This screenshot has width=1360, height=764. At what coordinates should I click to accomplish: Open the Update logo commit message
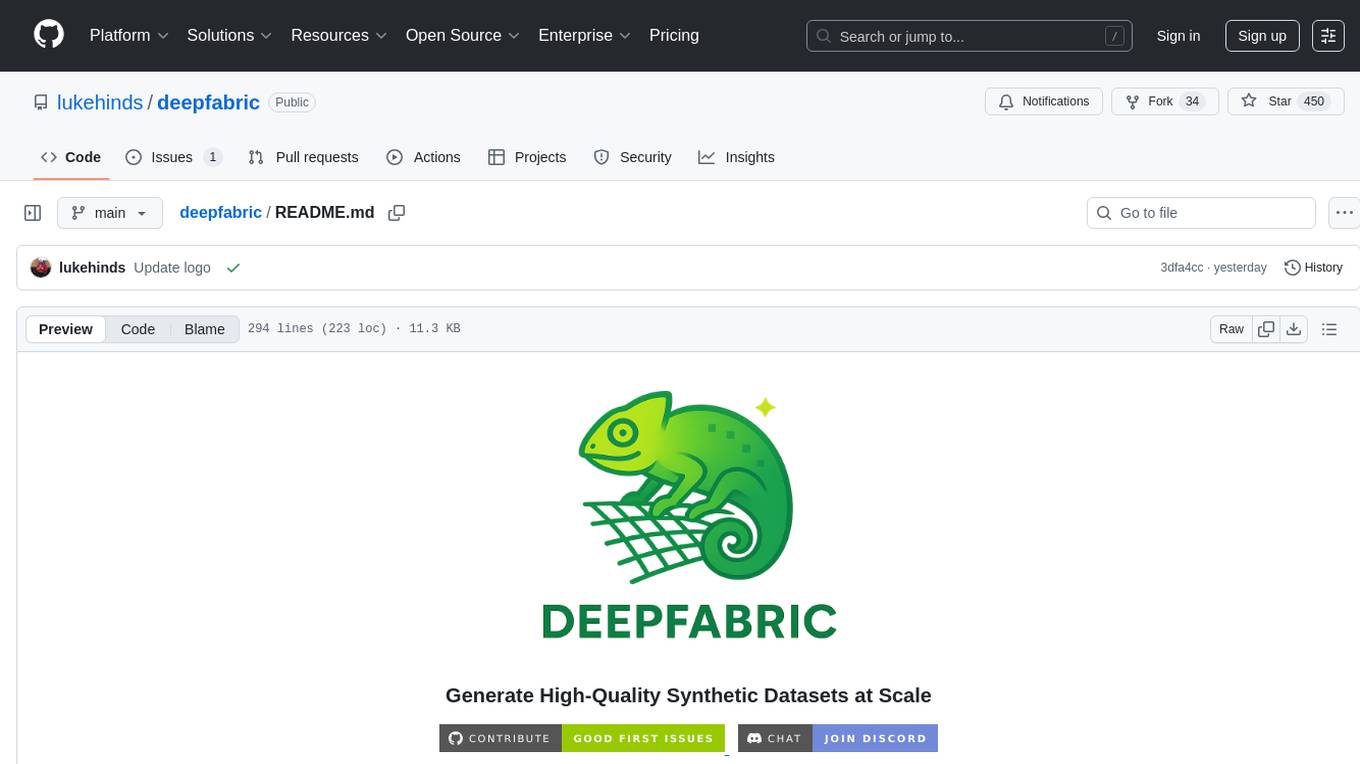172,268
